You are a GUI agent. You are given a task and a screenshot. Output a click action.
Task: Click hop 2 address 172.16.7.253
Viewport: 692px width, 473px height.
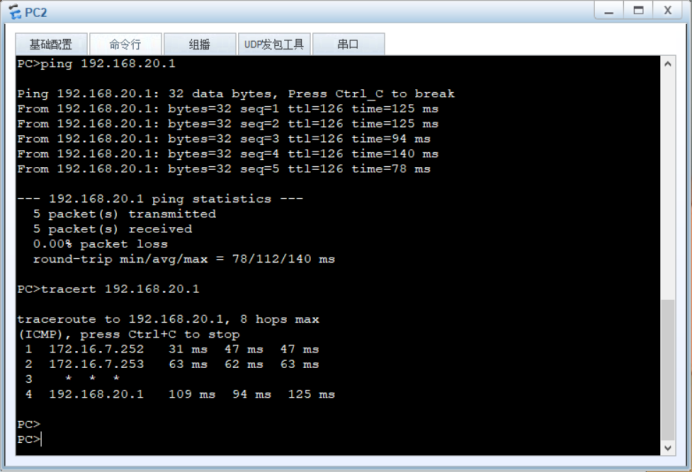96,364
